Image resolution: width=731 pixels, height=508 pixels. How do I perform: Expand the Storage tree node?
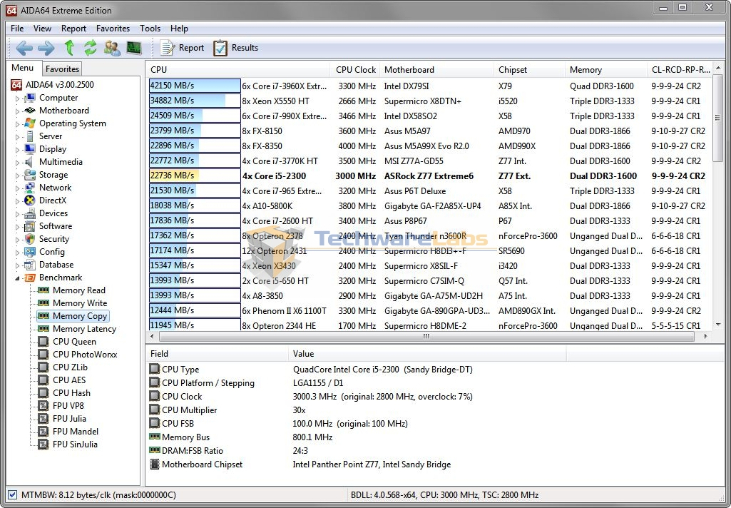[17, 175]
